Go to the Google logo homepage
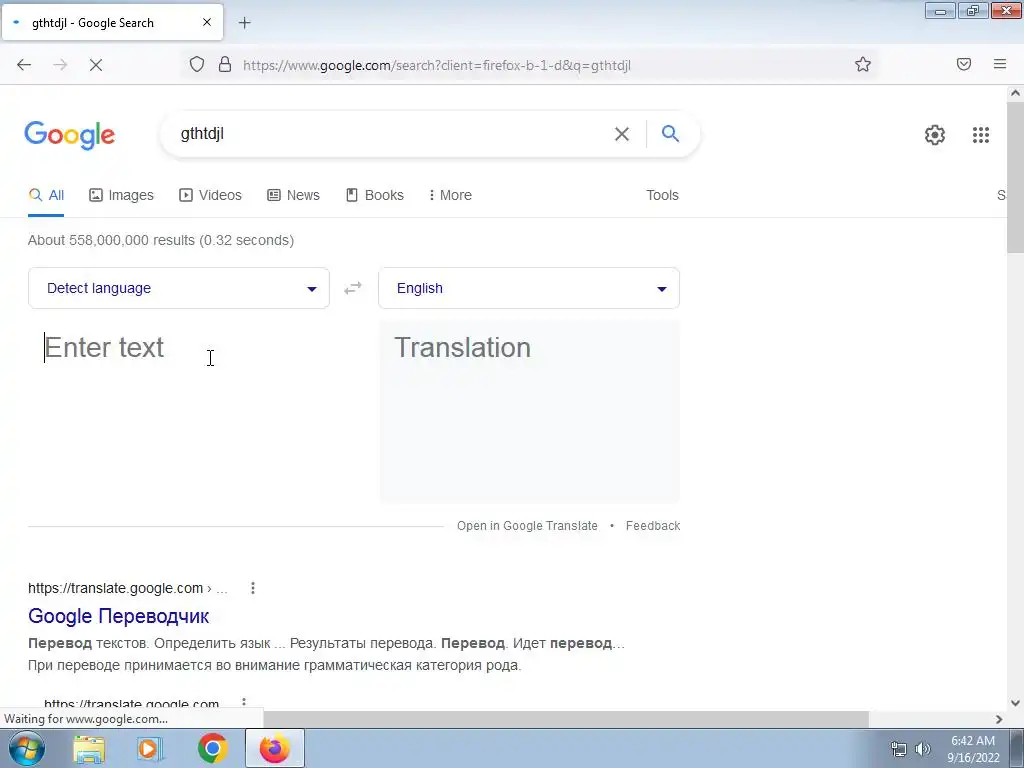This screenshot has width=1024, height=768. point(70,135)
